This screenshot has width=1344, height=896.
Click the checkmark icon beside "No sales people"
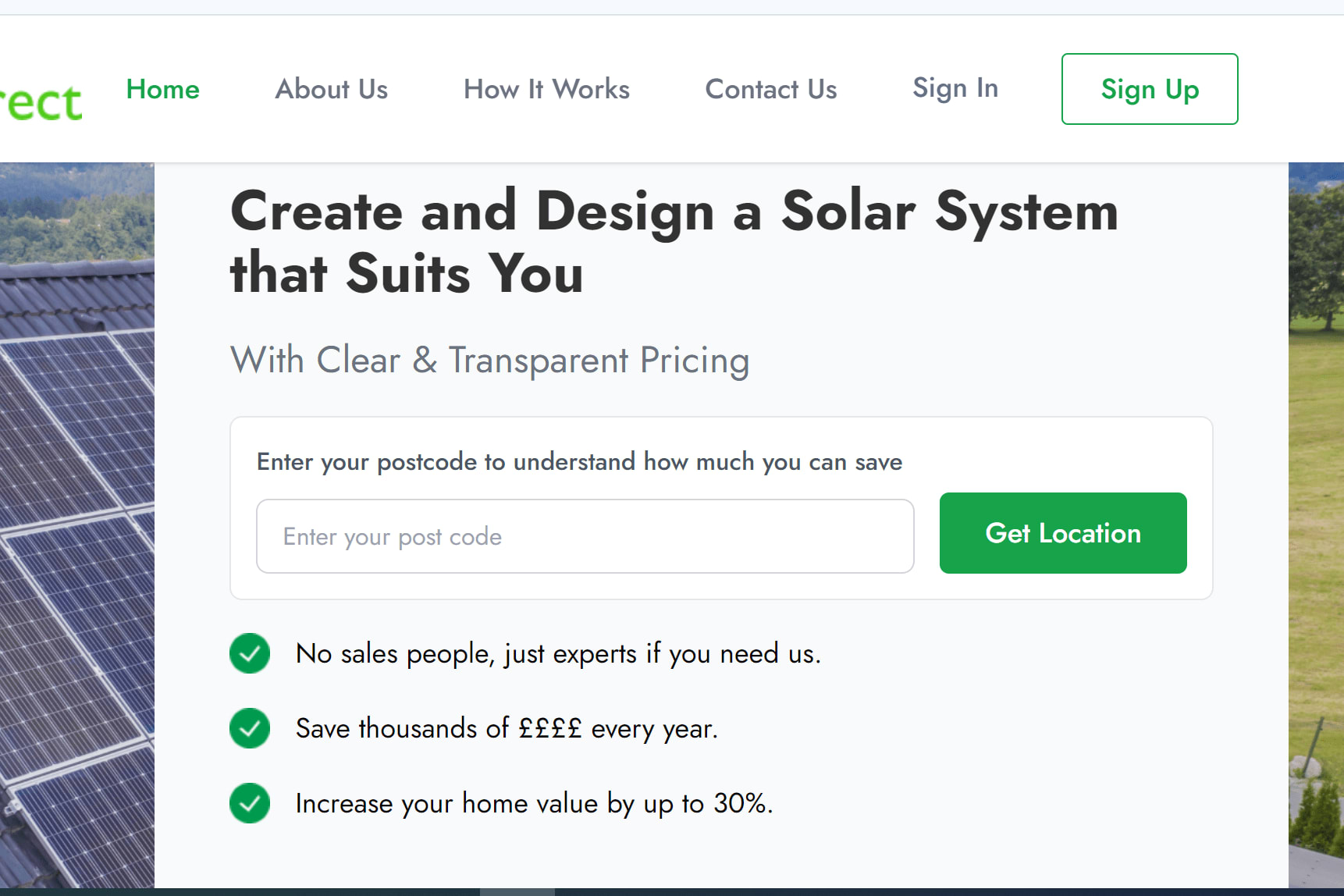click(x=250, y=653)
